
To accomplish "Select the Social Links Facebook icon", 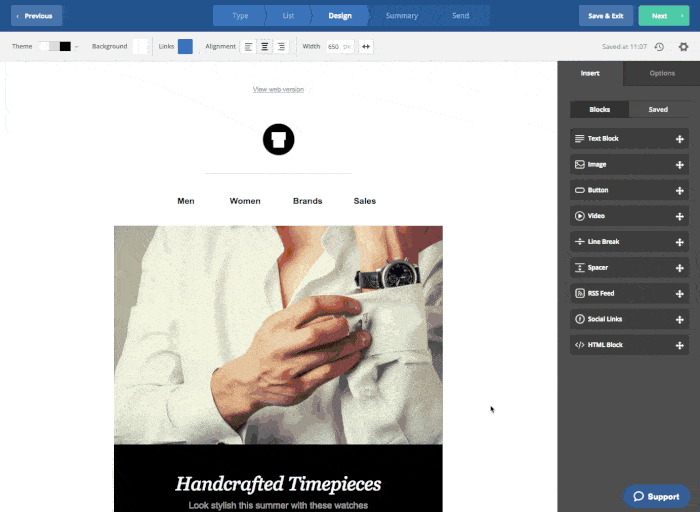I will tap(579, 319).
